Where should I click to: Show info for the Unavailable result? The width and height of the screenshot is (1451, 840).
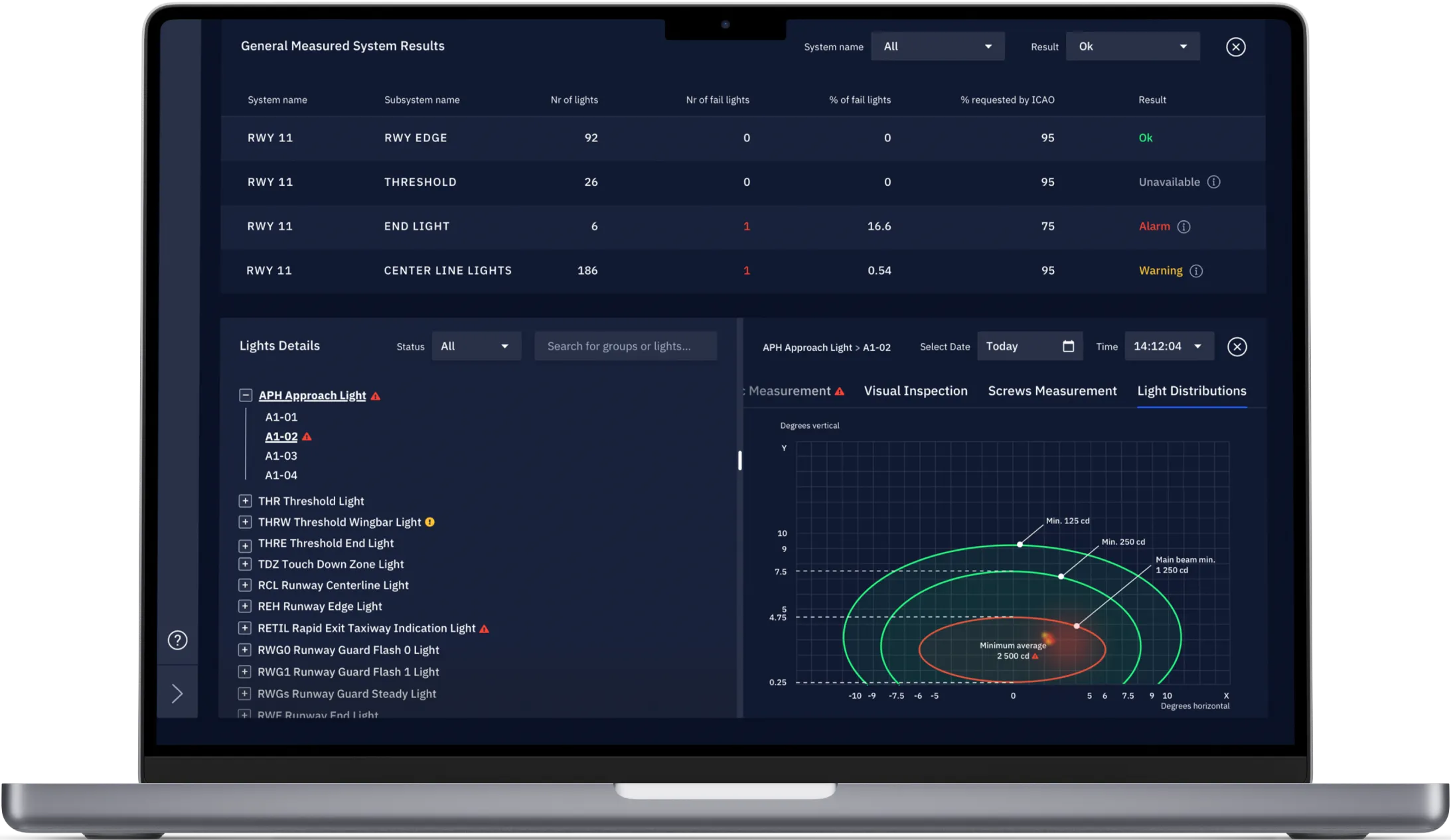1213,182
